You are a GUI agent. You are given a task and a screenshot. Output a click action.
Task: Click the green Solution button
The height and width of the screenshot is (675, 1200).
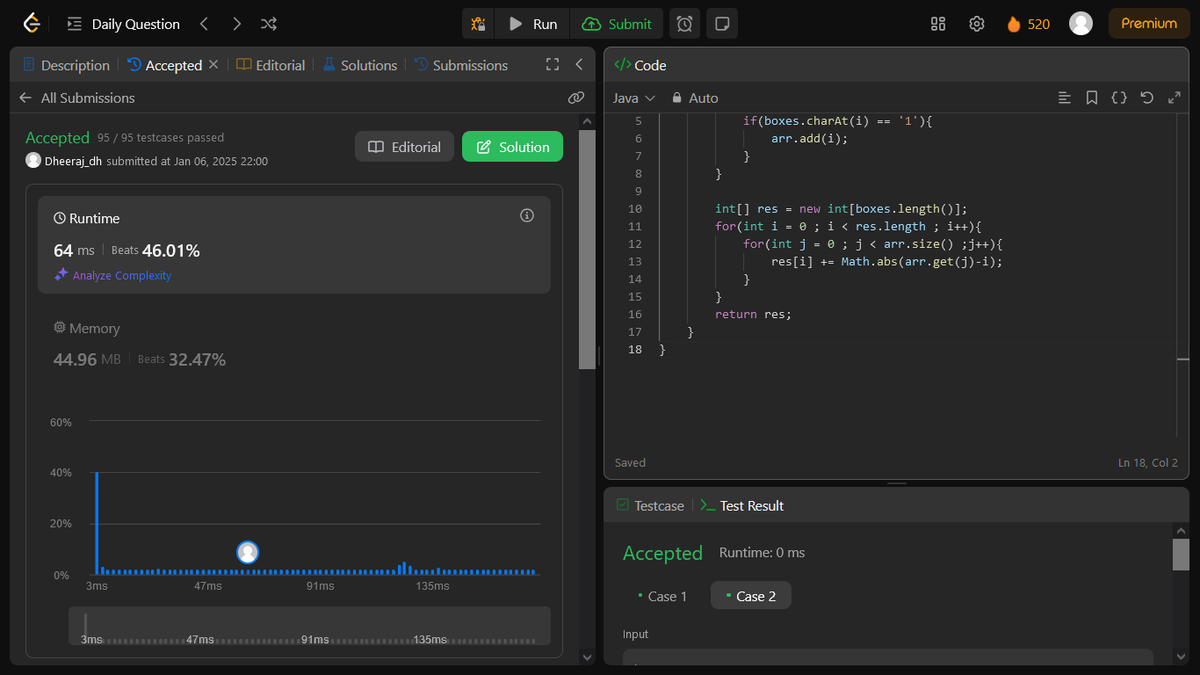pos(512,147)
